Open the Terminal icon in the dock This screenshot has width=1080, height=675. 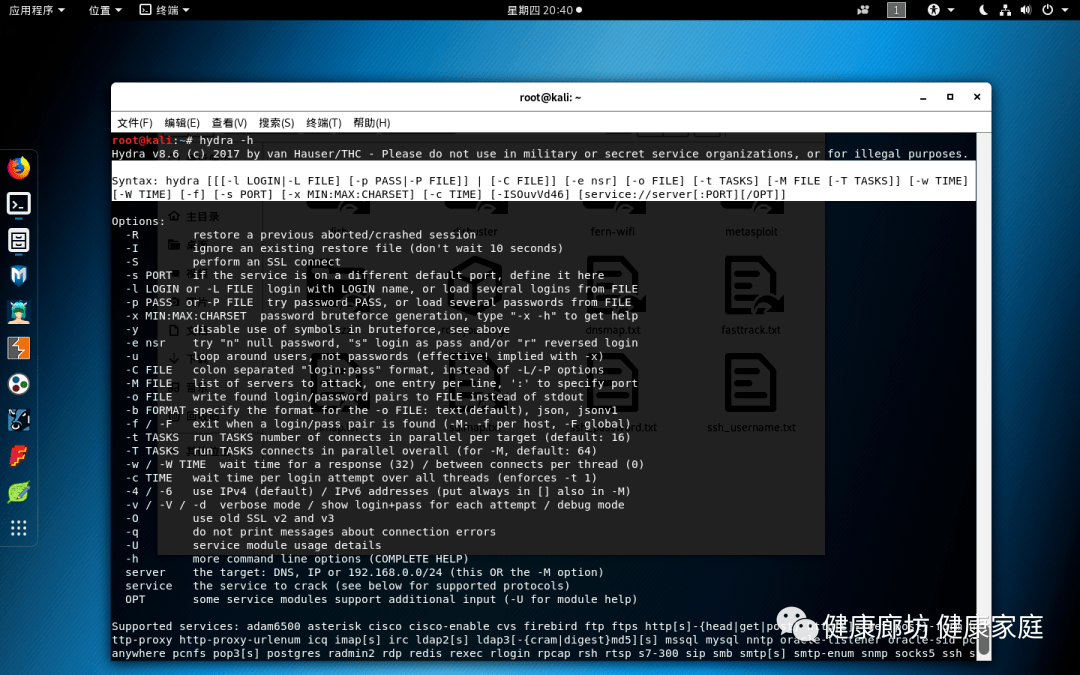[x=19, y=204]
